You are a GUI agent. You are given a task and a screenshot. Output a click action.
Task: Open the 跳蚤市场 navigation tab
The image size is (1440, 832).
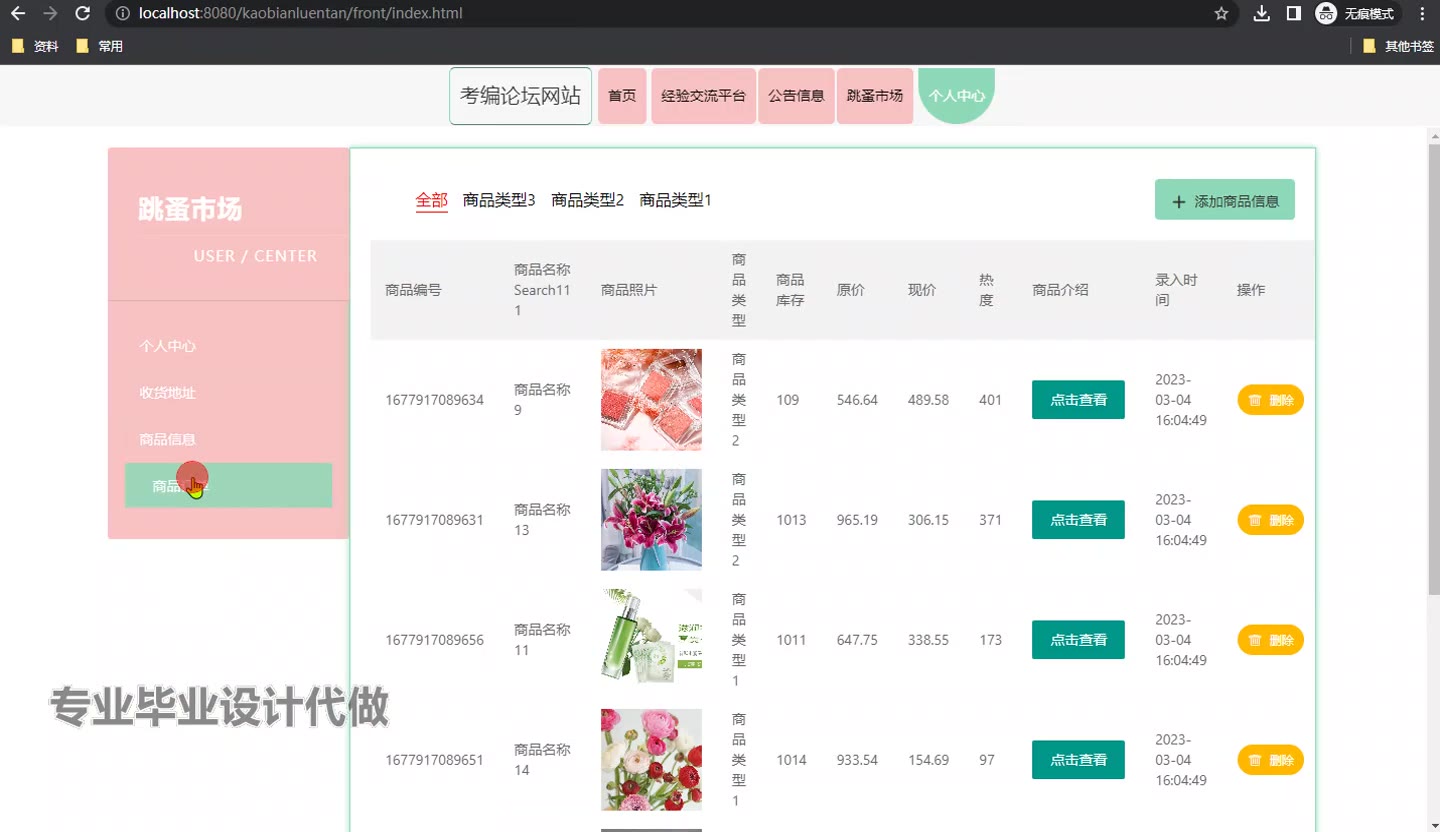pyautogui.click(x=875, y=96)
